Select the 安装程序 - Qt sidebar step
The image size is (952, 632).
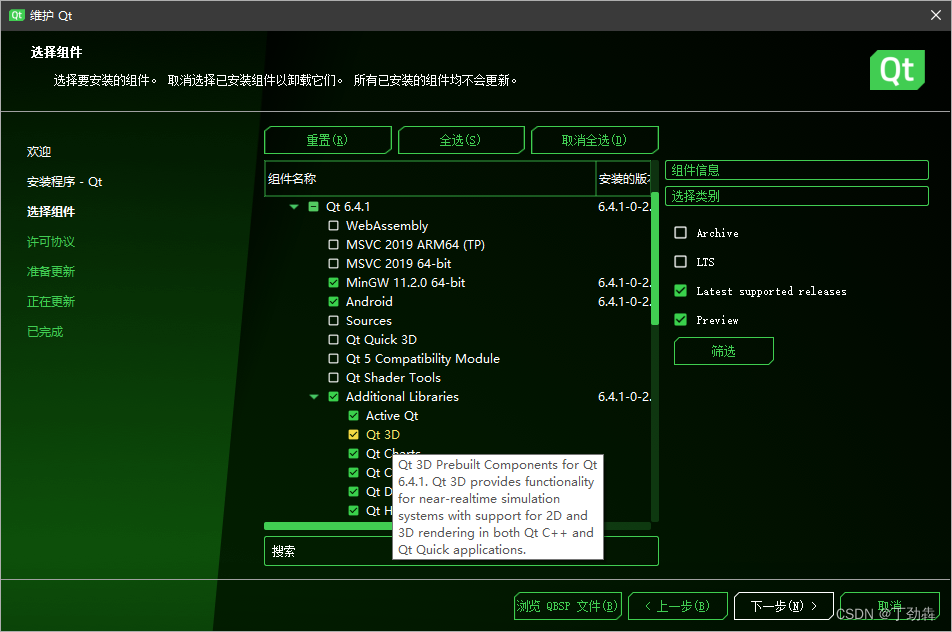point(64,182)
